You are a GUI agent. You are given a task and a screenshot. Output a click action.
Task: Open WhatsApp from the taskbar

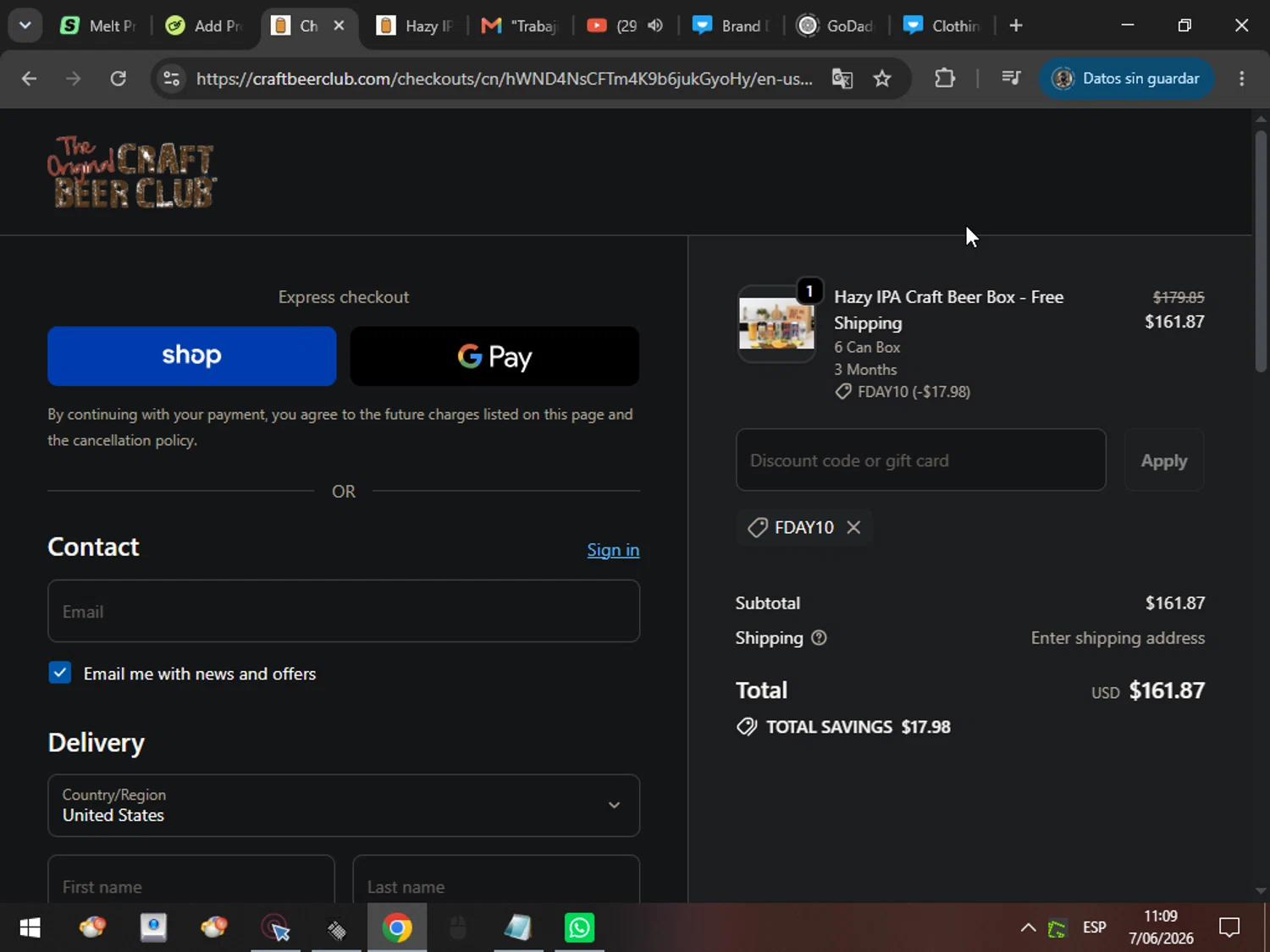[x=580, y=928]
